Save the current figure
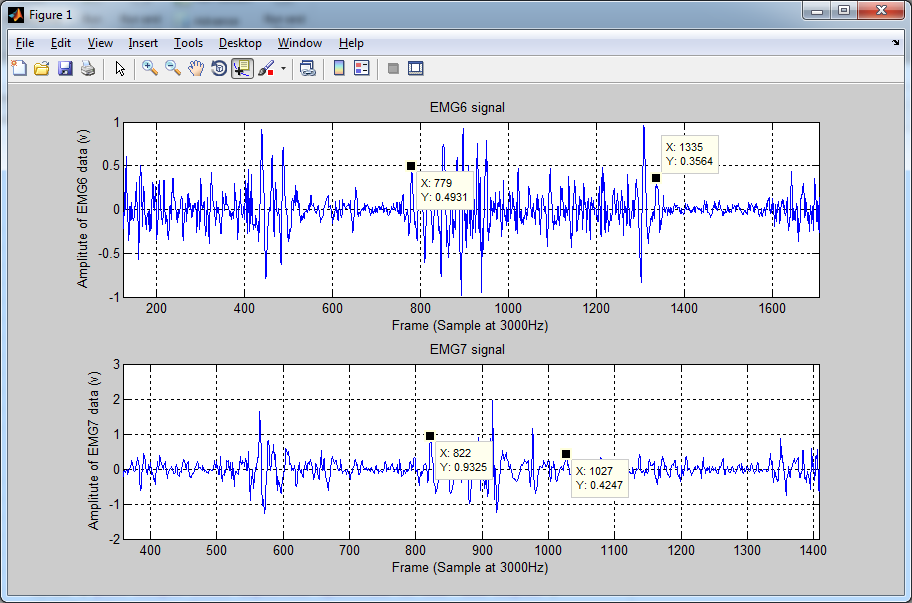The width and height of the screenshot is (912, 603). (x=65, y=68)
